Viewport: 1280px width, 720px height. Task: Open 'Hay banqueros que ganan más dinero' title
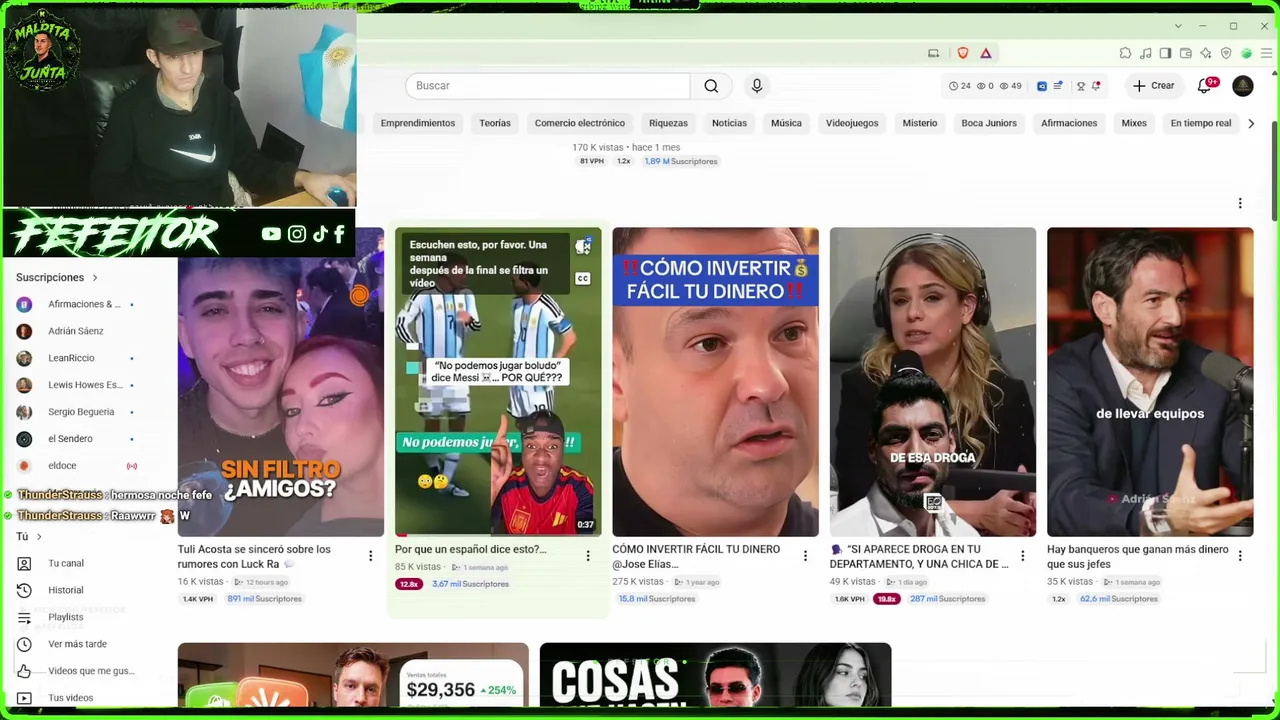pos(1138,556)
